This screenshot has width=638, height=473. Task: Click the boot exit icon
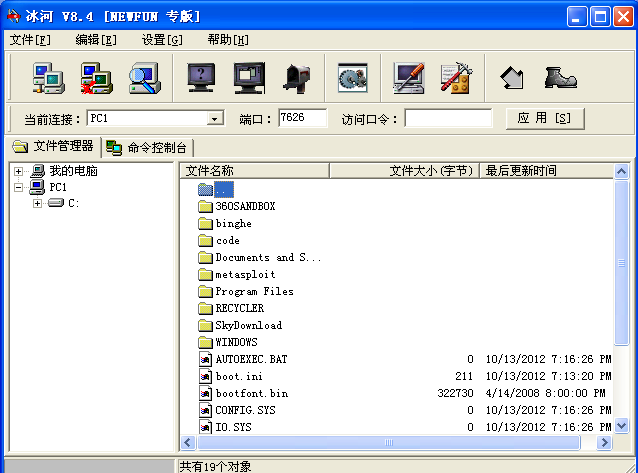[x=560, y=78]
